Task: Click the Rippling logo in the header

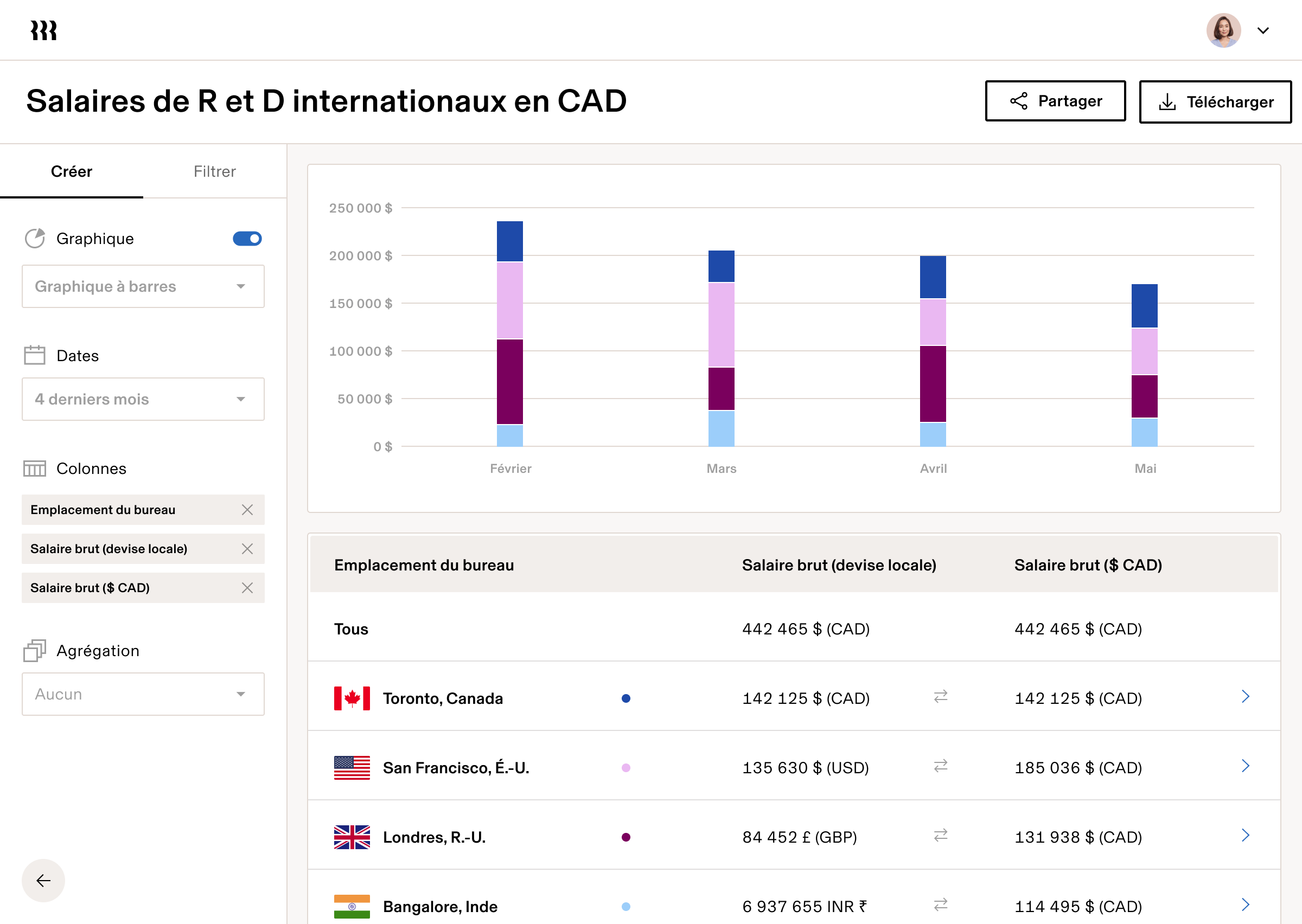Action: tap(43, 30)
